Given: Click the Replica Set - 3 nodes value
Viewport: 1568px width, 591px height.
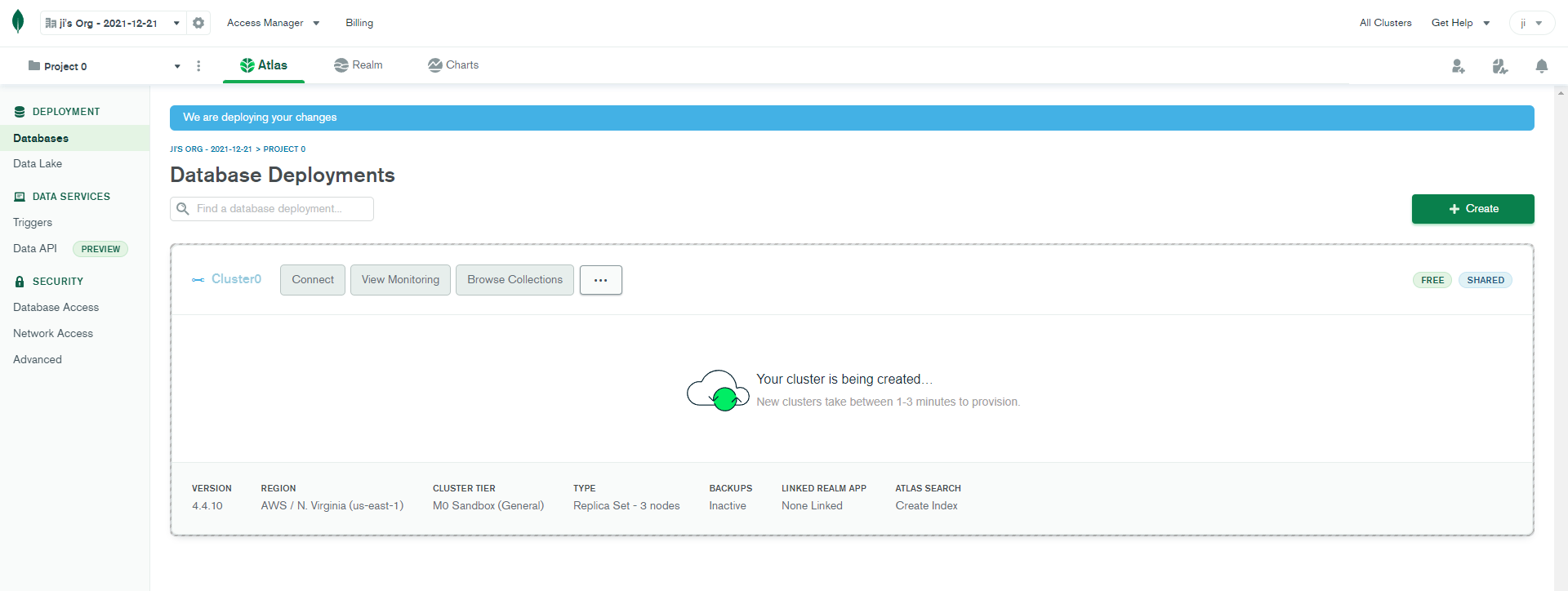Looking at the screenshot, I should [x=626, y=506].
